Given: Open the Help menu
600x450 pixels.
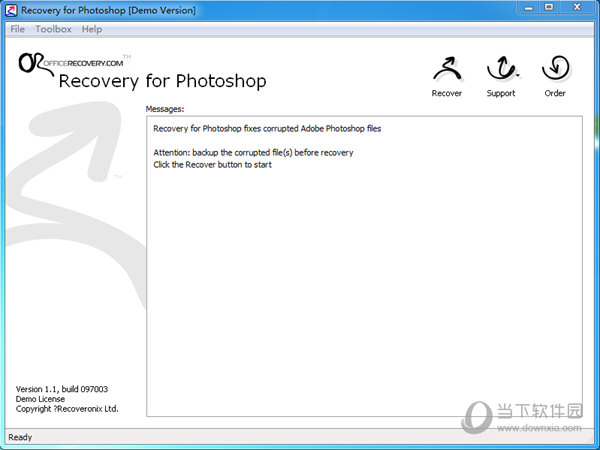Looking at the screenshot, I should [92, 29].
